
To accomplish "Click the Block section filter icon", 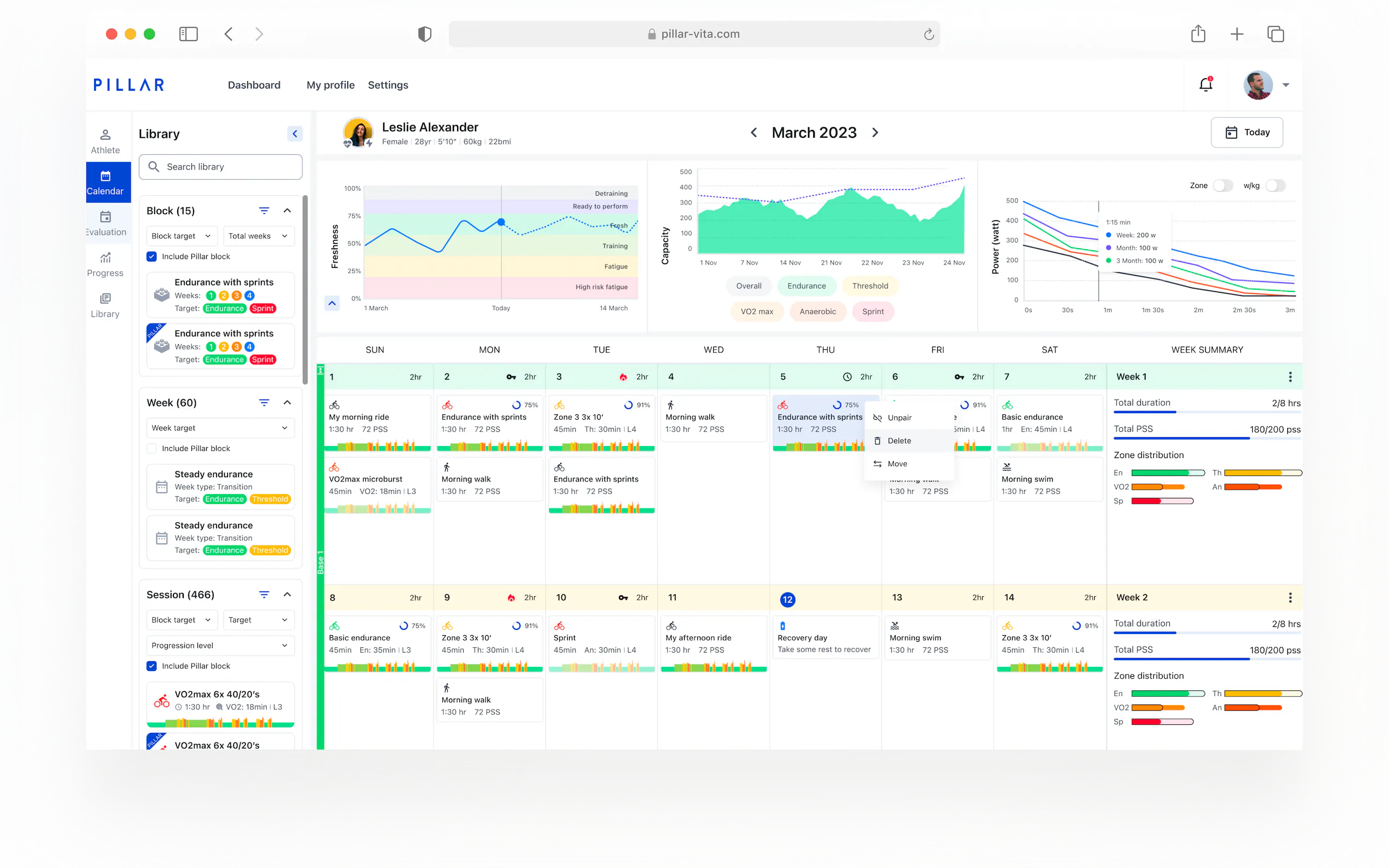I will pyautogui.click(x=264, y=210).
